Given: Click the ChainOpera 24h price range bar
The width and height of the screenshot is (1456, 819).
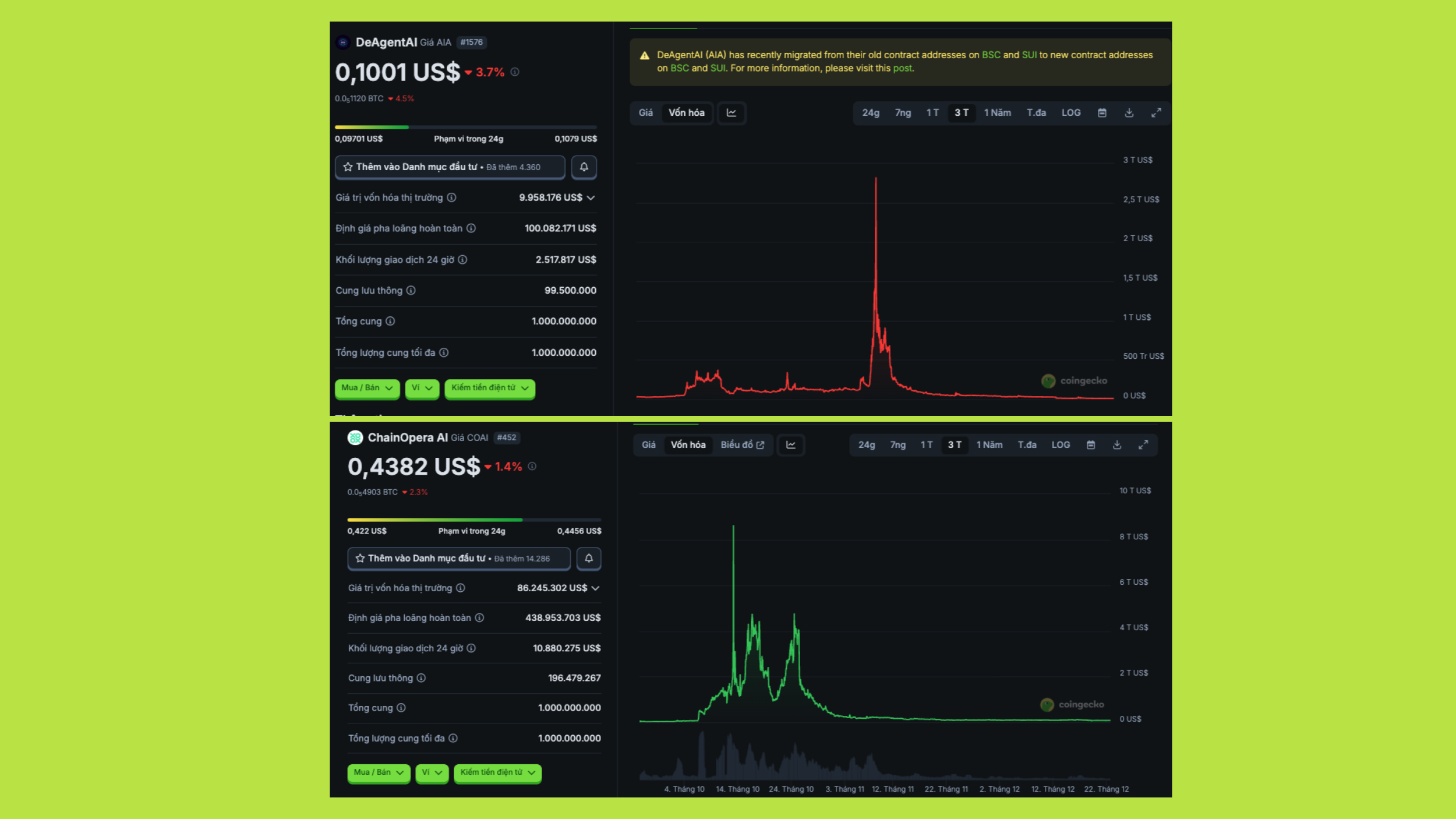Looking at the screenshot, I should point(474,520).
